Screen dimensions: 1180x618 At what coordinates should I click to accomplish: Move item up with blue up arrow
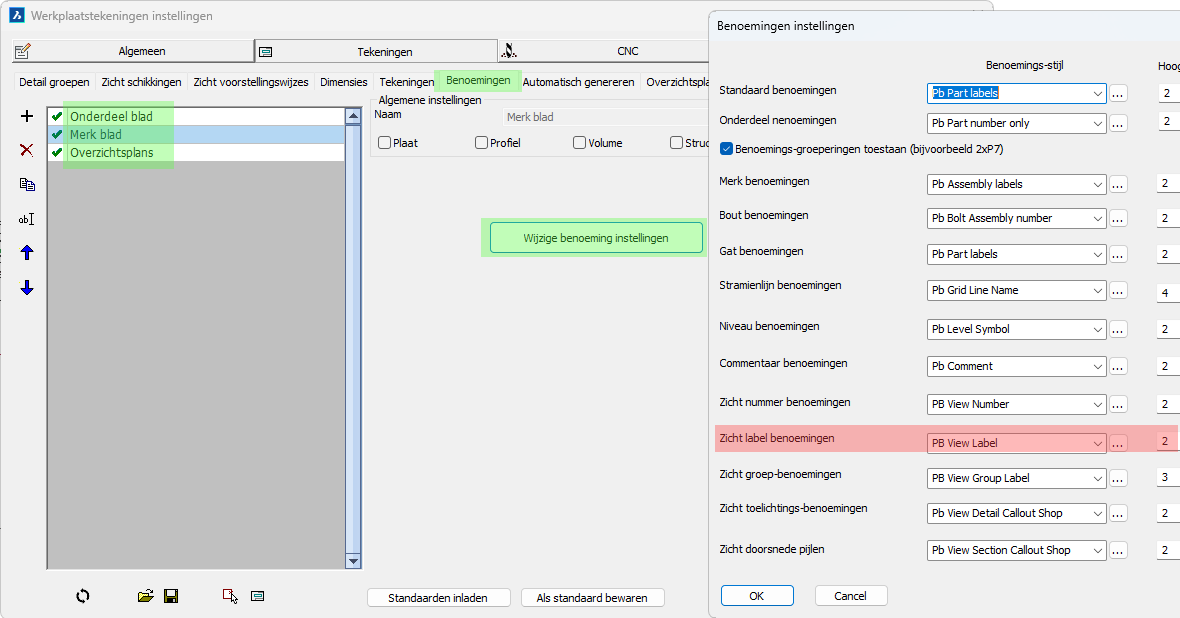(x=27, y=253)
